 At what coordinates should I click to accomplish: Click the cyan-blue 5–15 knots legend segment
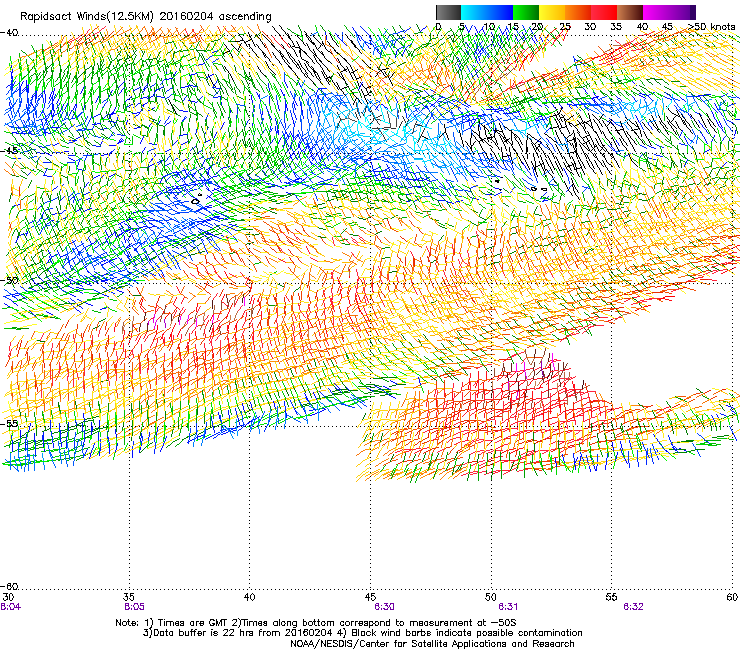[x=487, y=12]
